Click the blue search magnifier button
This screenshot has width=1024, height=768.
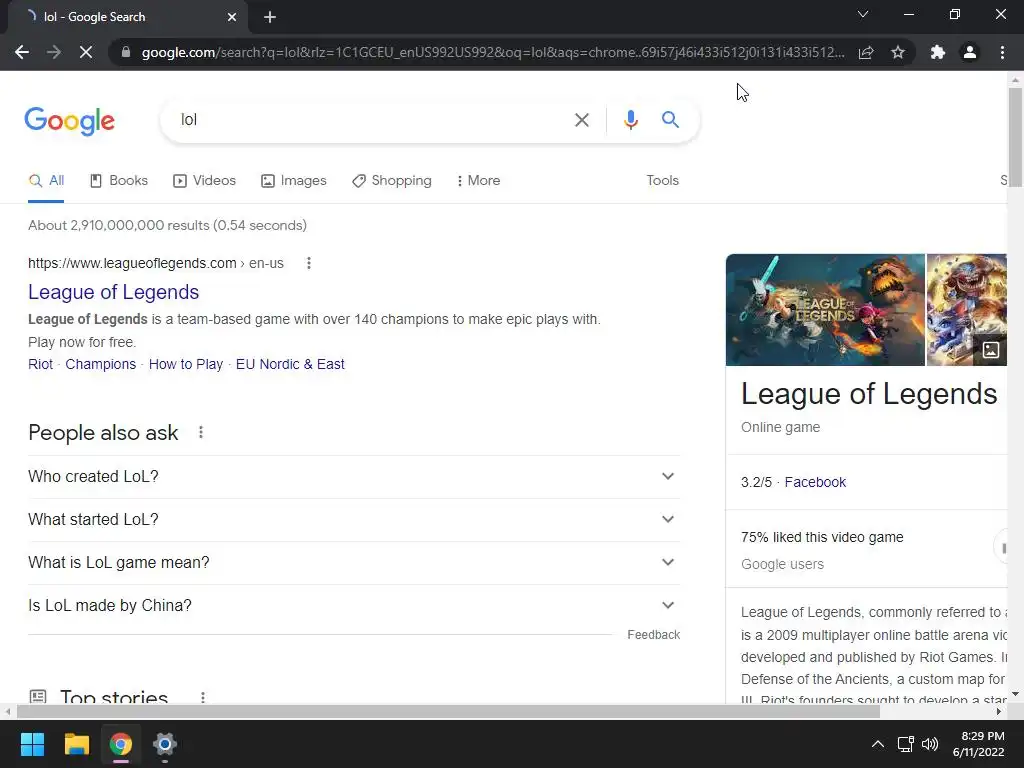(670, 120)
